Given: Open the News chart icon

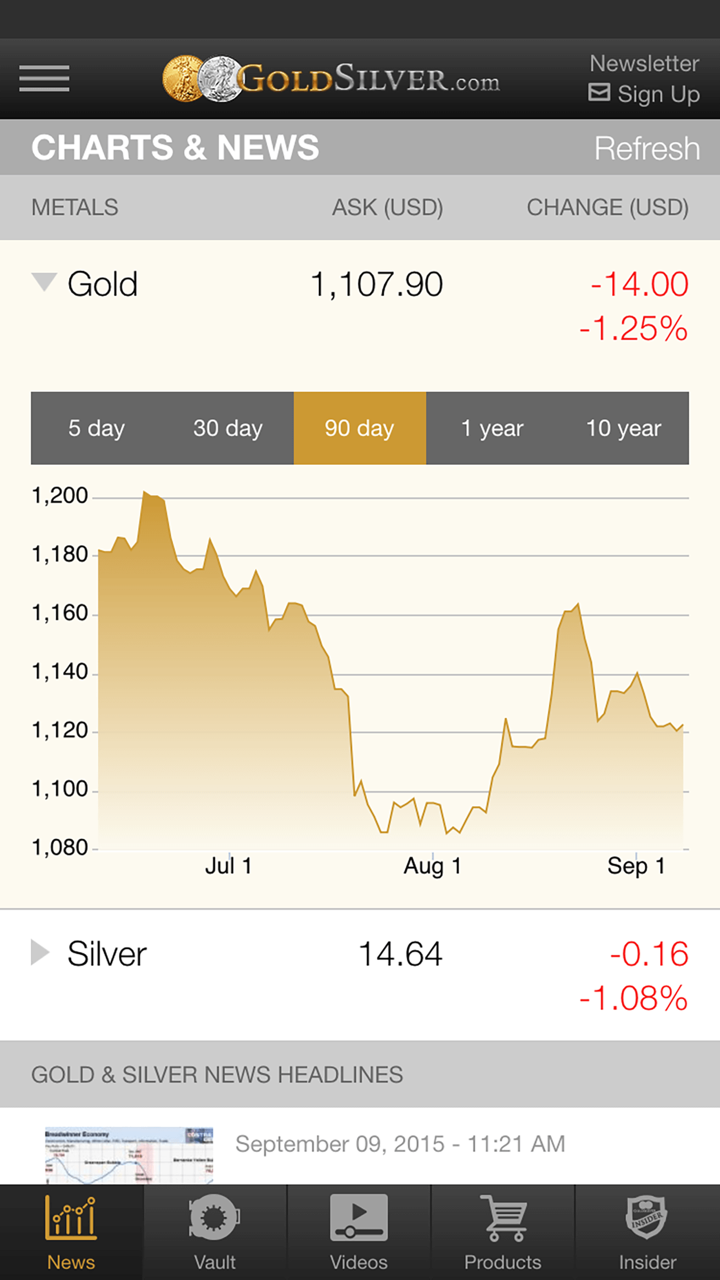Looking at the screenshot, I should click(71, 1218).
